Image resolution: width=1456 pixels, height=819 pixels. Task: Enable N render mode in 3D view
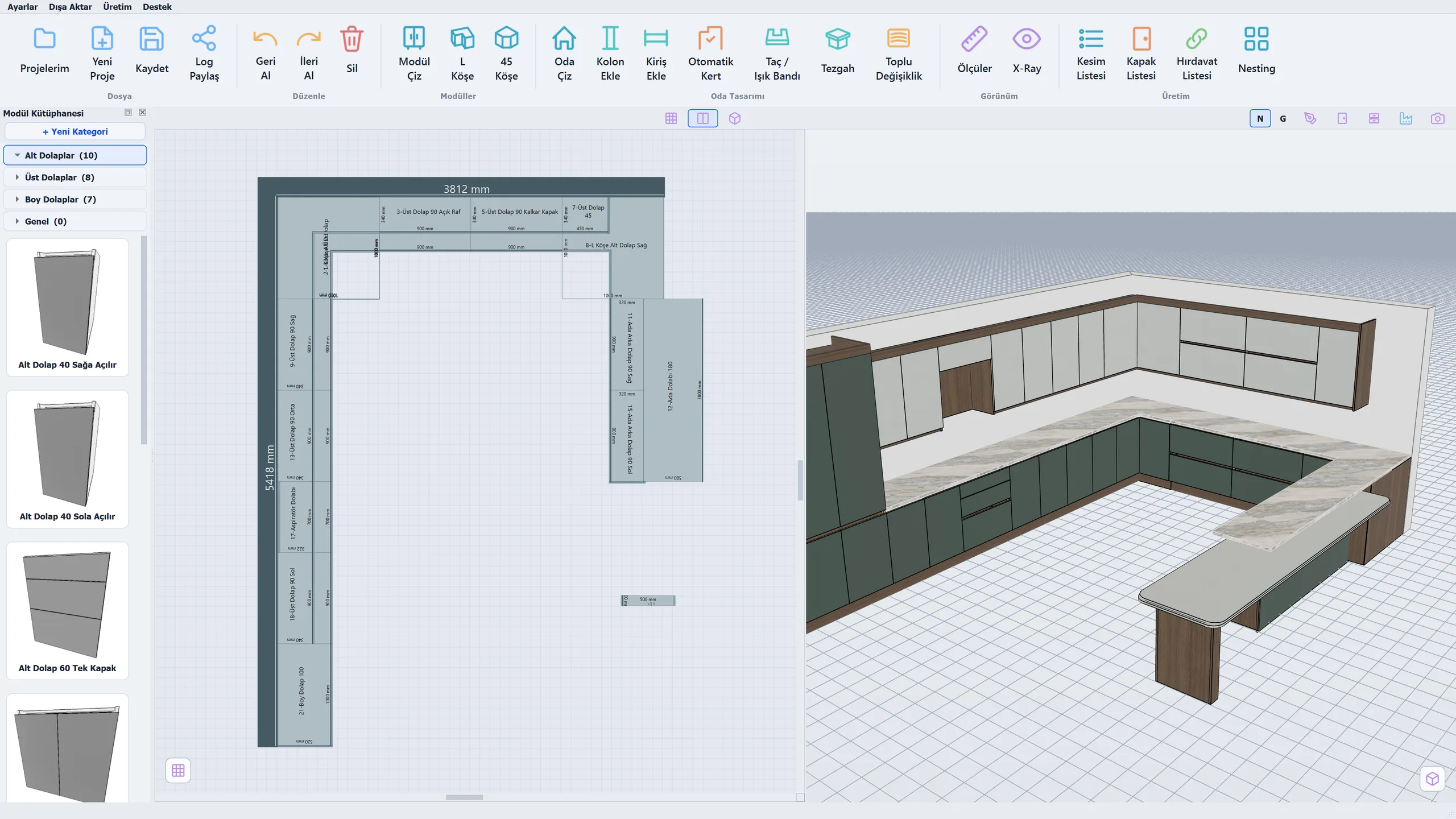(x=1260, y=118)
